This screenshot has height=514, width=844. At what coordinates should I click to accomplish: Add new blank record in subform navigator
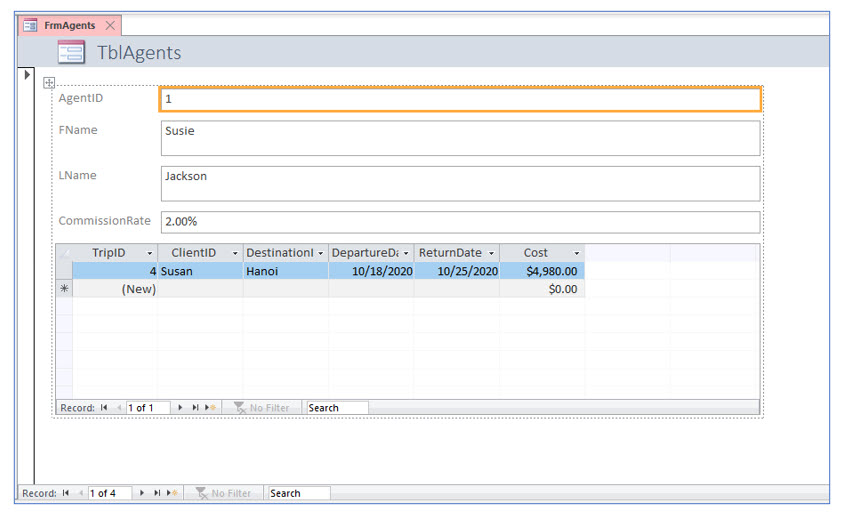click(210, 407)
